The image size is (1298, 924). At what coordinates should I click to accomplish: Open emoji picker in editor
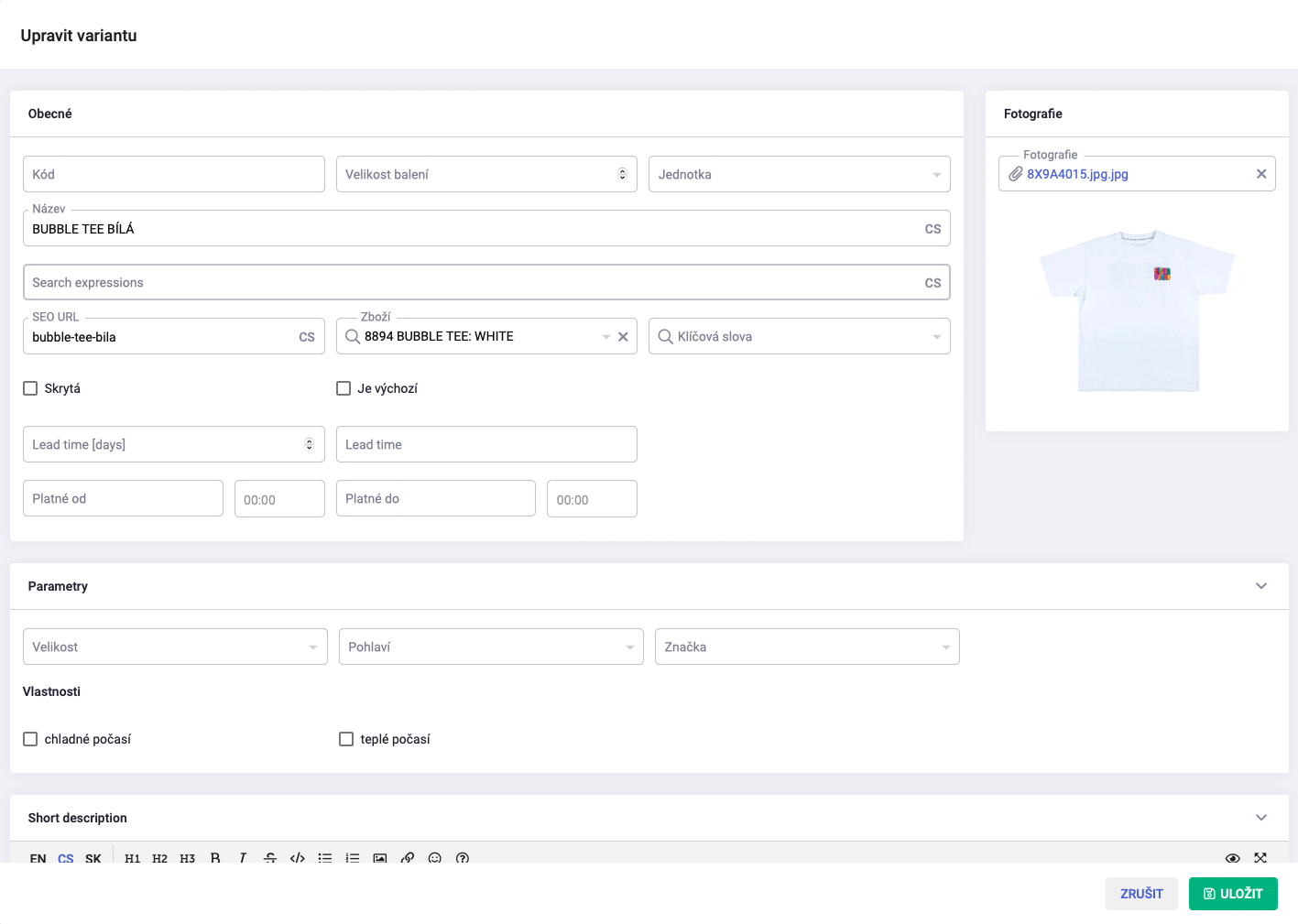tap(435, 858)
